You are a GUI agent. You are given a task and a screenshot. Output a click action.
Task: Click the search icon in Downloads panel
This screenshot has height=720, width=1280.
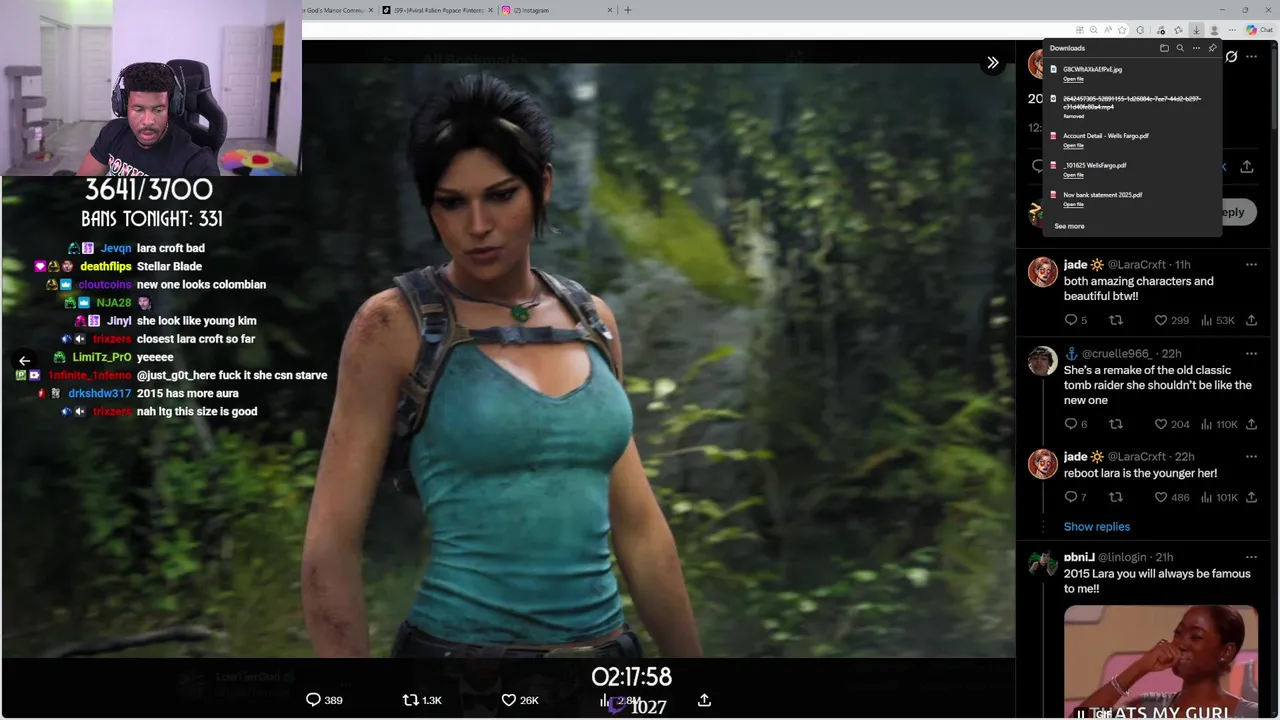pos(1180,48)
